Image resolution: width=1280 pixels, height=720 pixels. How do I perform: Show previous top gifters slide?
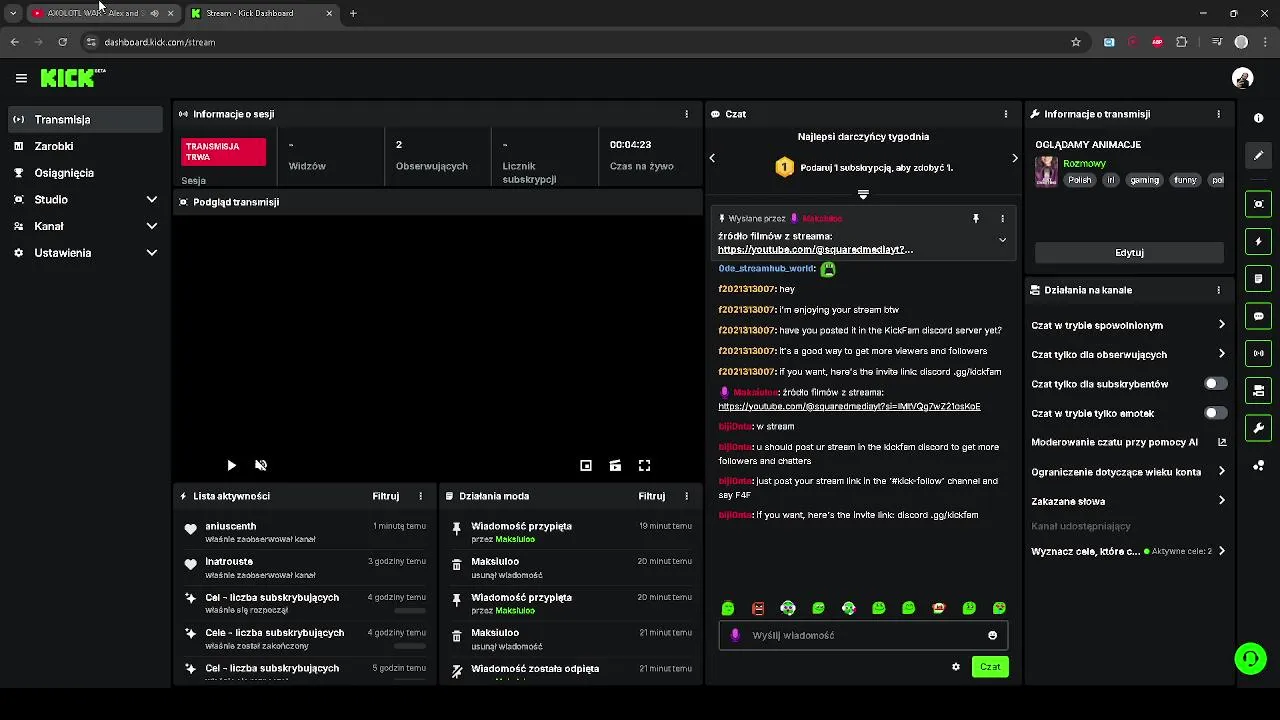[x=712, y=158]
